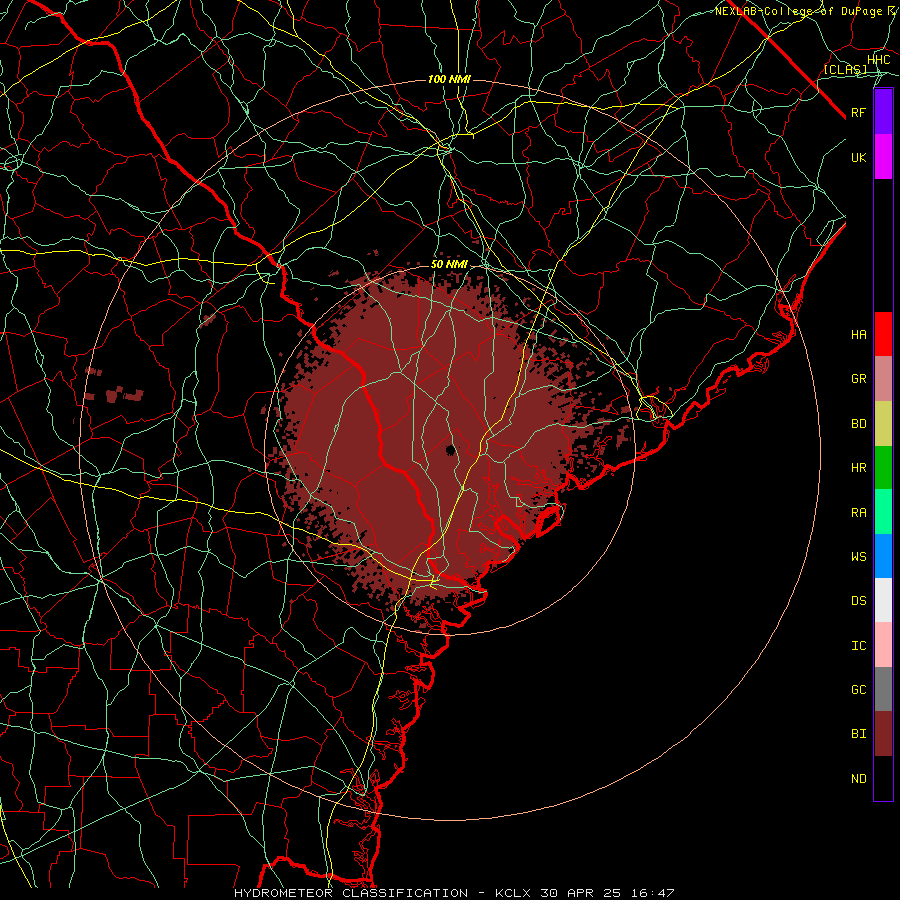Click the HA red legend swatch
900x900 pixels.
(883, 334)
